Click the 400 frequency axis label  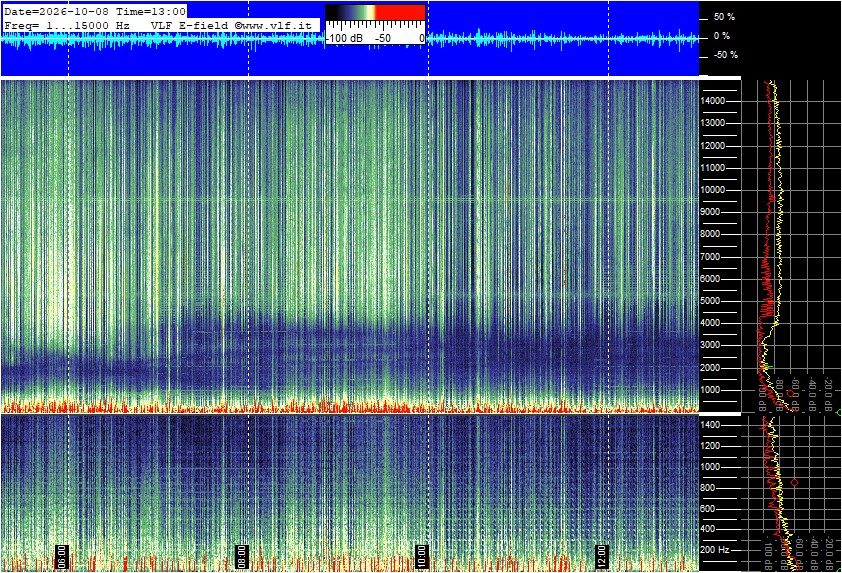coord(708,529)
